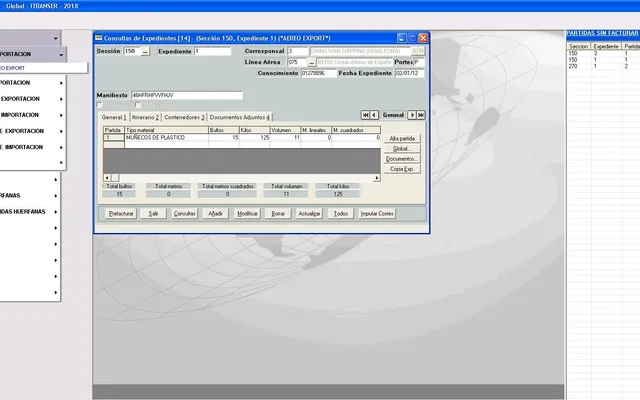Click Bultos column header
Viewport: 640px width, 400px height.
click(x=224, y=130)
